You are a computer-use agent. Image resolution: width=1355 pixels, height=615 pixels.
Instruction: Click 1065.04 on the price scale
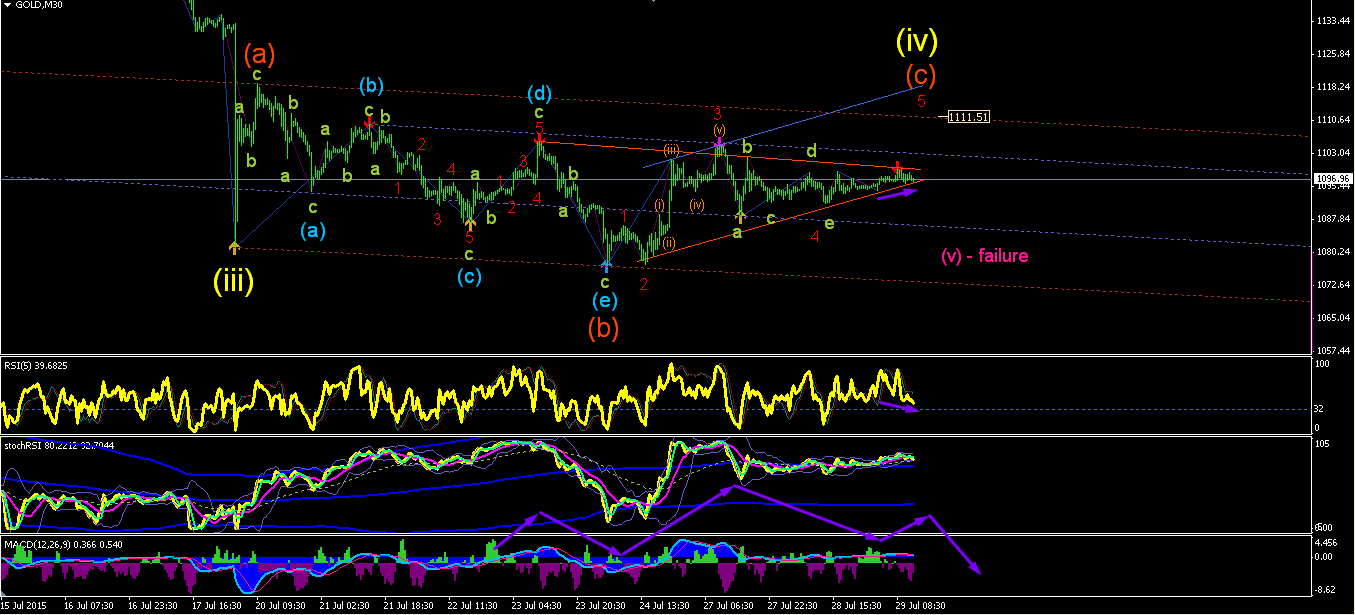point(1332,317)
